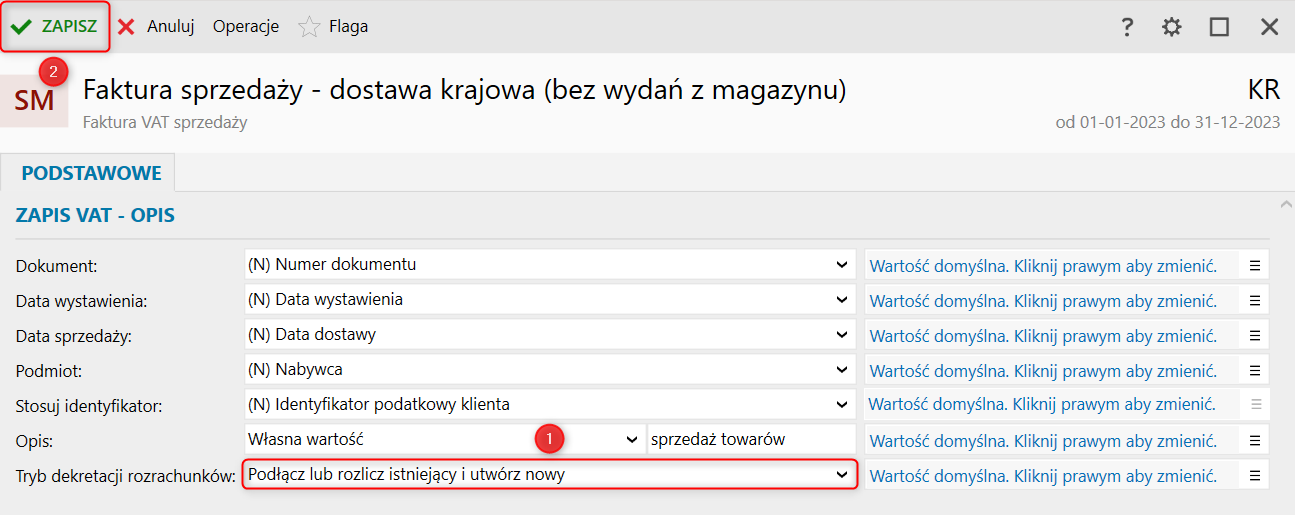Switch to the PODSTAWOWE tab
The height and width of the screenshot is (515, 1295).
[91, 173]
